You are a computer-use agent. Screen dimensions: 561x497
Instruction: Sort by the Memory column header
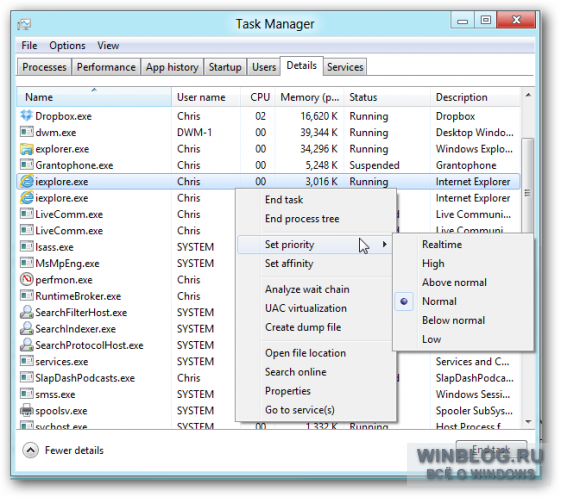tap(309, 97)
